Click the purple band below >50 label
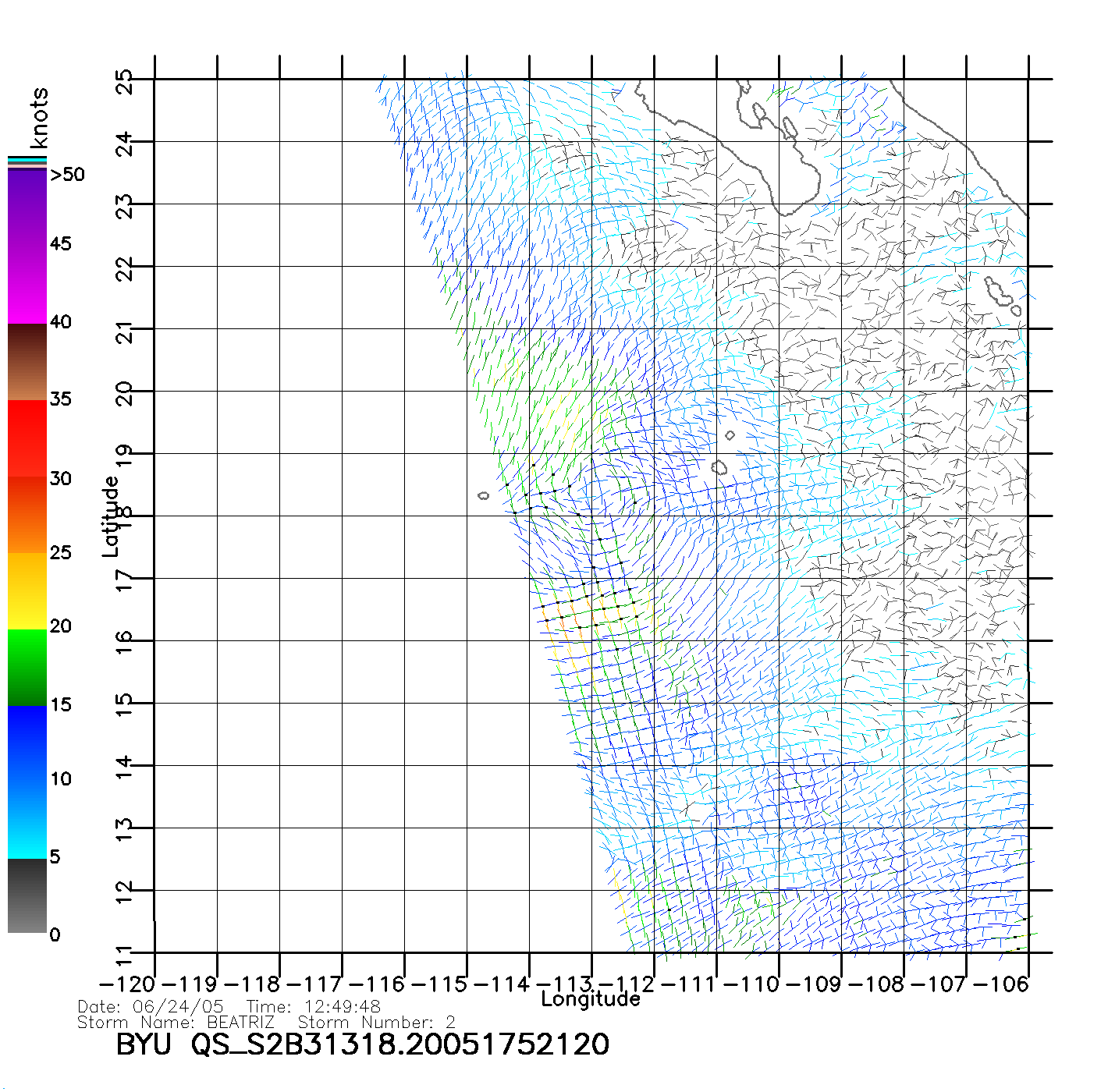The width and height of the screenshot is (1108, 1092). click(x=27, y=207)
